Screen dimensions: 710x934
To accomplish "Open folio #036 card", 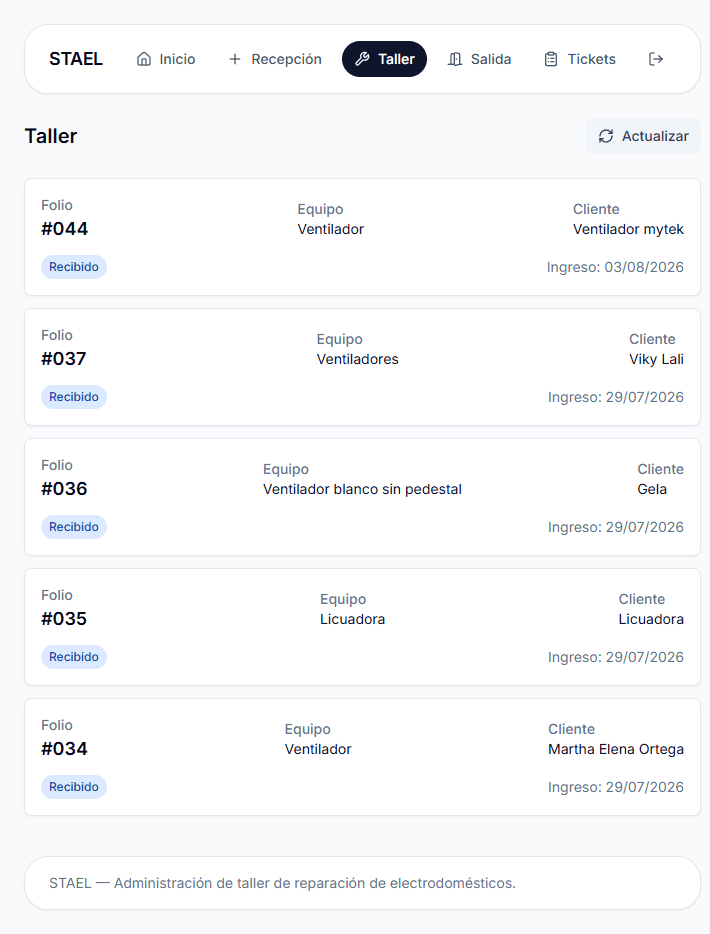I will coord(362,497).
